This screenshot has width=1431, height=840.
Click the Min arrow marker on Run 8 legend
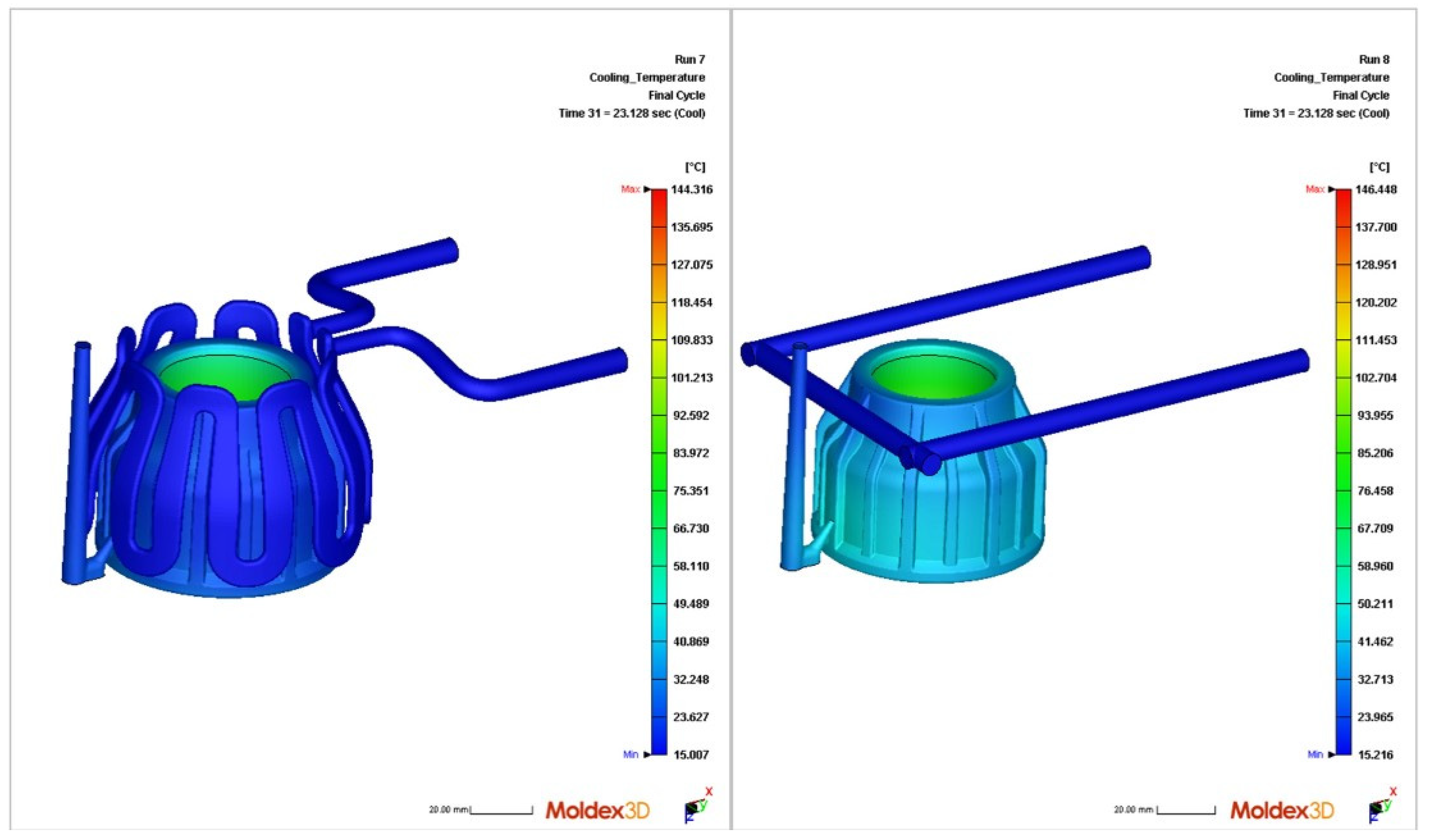coord(1332,755)
